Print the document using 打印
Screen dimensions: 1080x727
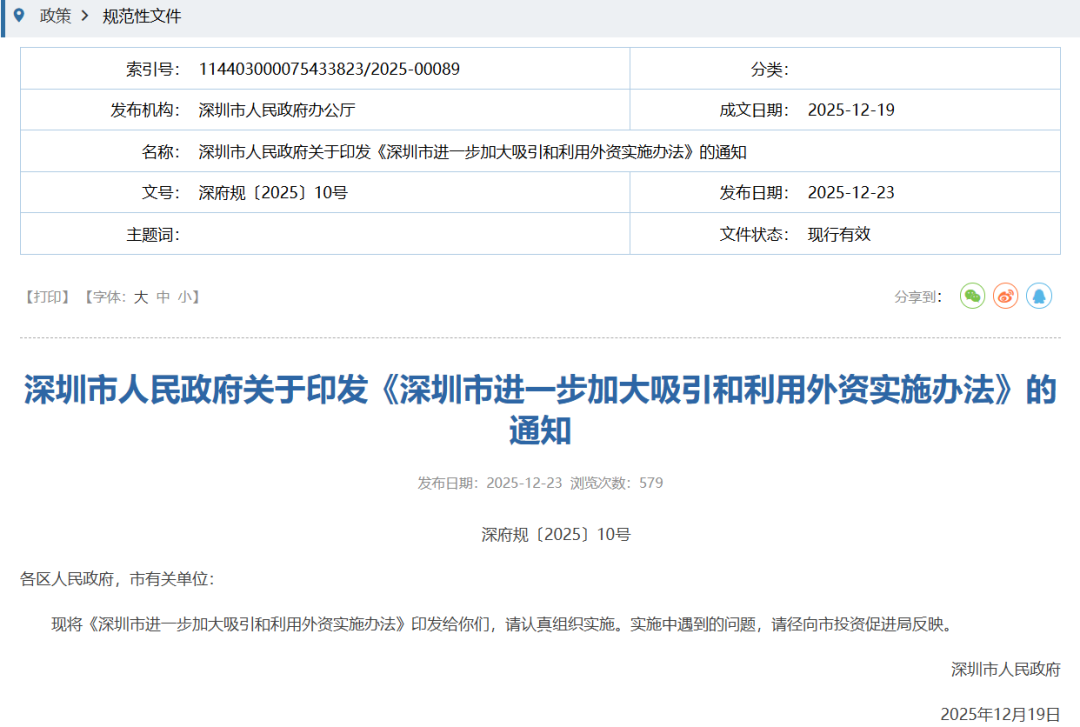pyautogui.click(x=47, y=297)
